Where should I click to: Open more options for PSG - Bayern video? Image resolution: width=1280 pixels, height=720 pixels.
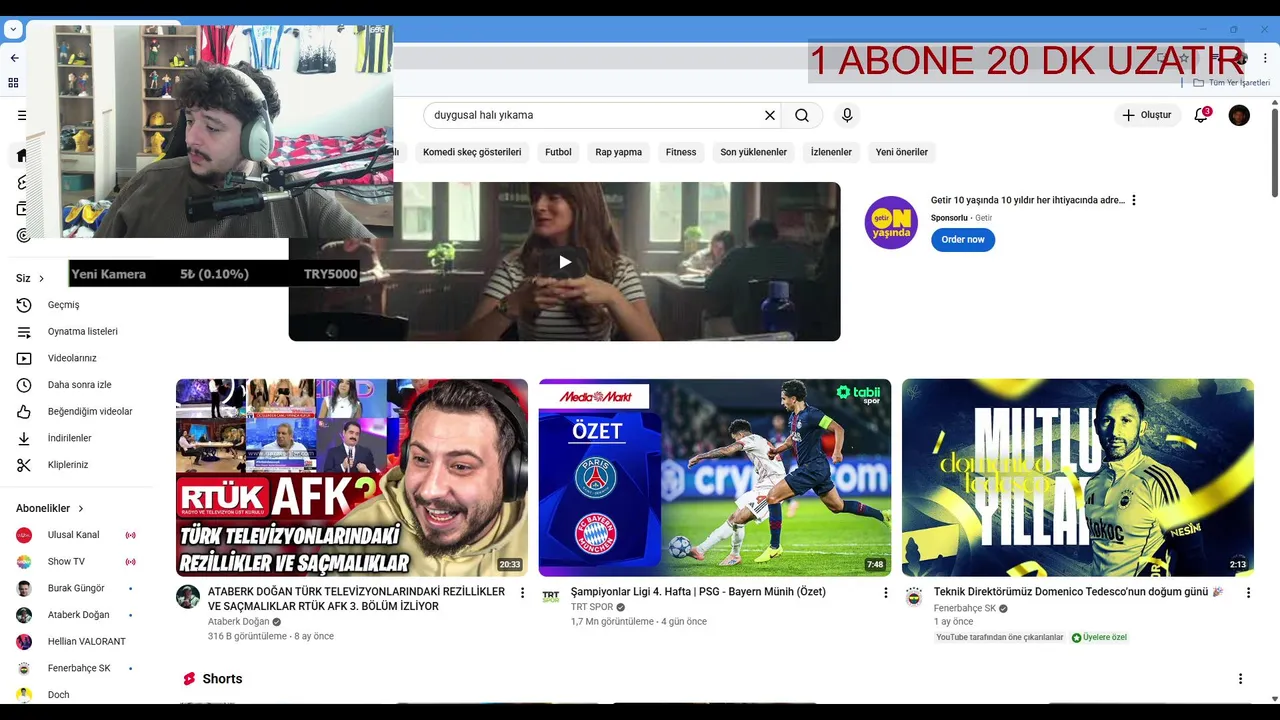[x=885, y=593]
